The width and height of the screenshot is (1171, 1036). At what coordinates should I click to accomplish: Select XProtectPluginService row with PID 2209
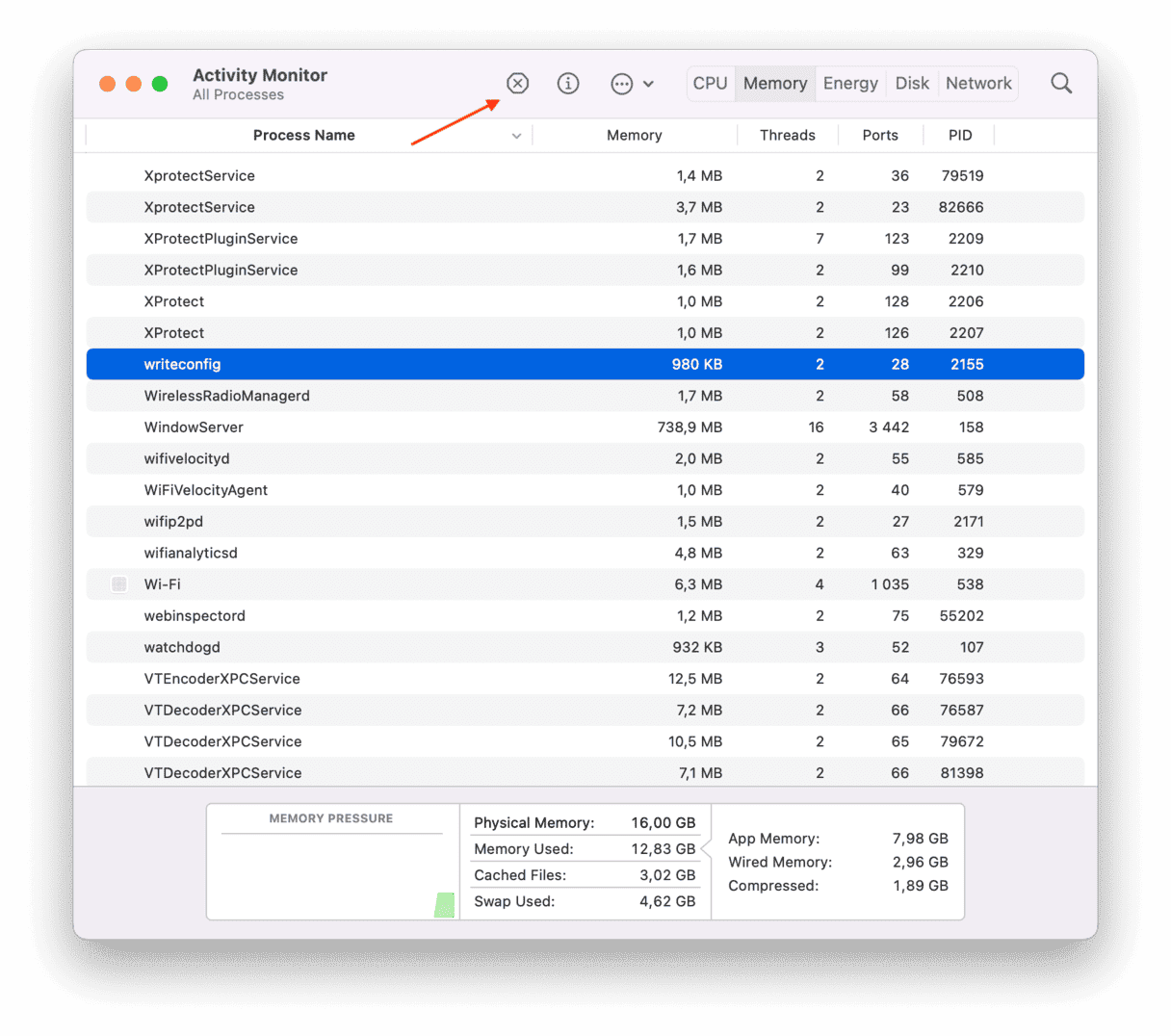pos(585,239)
